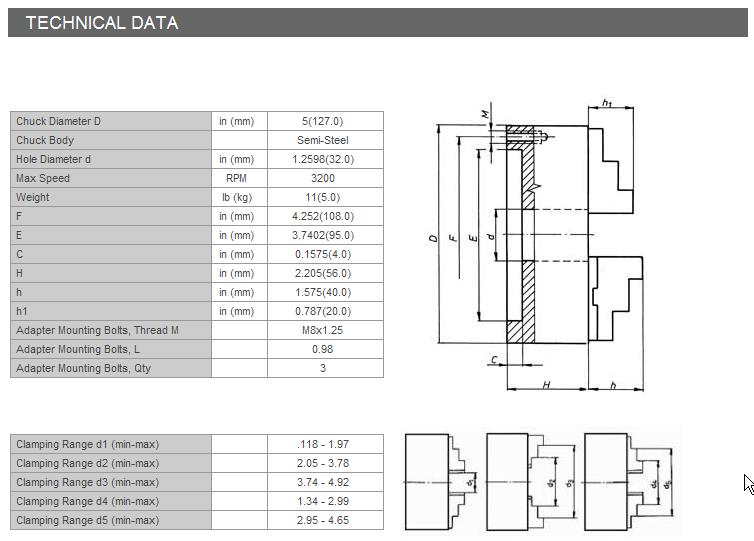Click the H dimension value 2.205(56.0)
The image size is (754, 541).
click(x=323, y=273)
